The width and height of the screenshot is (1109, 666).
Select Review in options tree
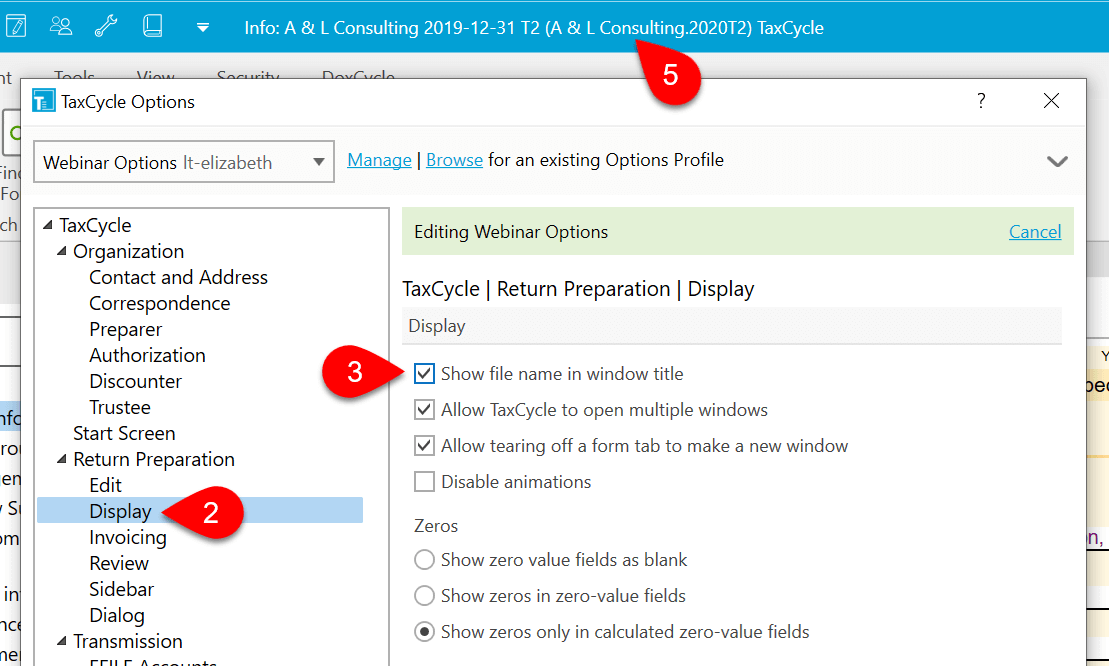pyautogui.click(x=119, y=563)
